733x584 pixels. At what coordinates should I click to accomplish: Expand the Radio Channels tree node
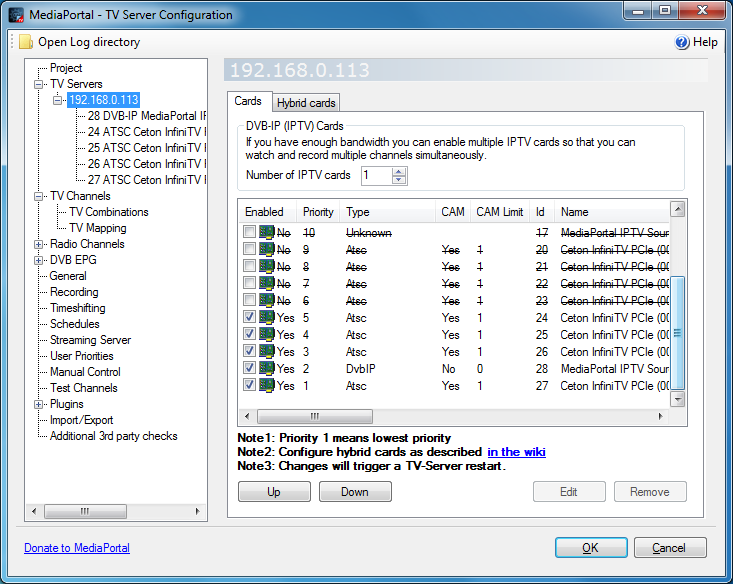click(39, 244)
